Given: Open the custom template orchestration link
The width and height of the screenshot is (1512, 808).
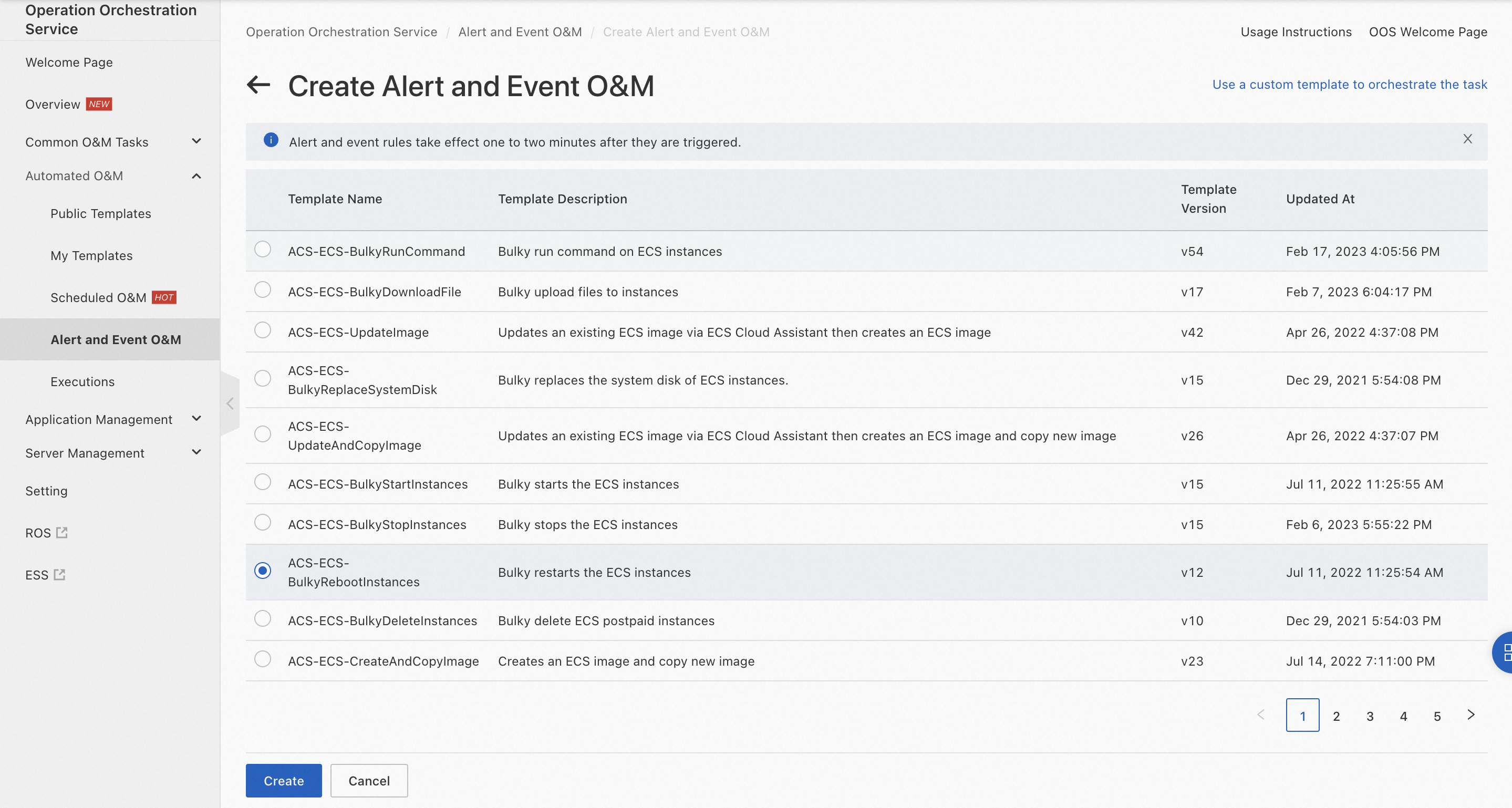Looking at the screenshot, I should [1350, 85].
